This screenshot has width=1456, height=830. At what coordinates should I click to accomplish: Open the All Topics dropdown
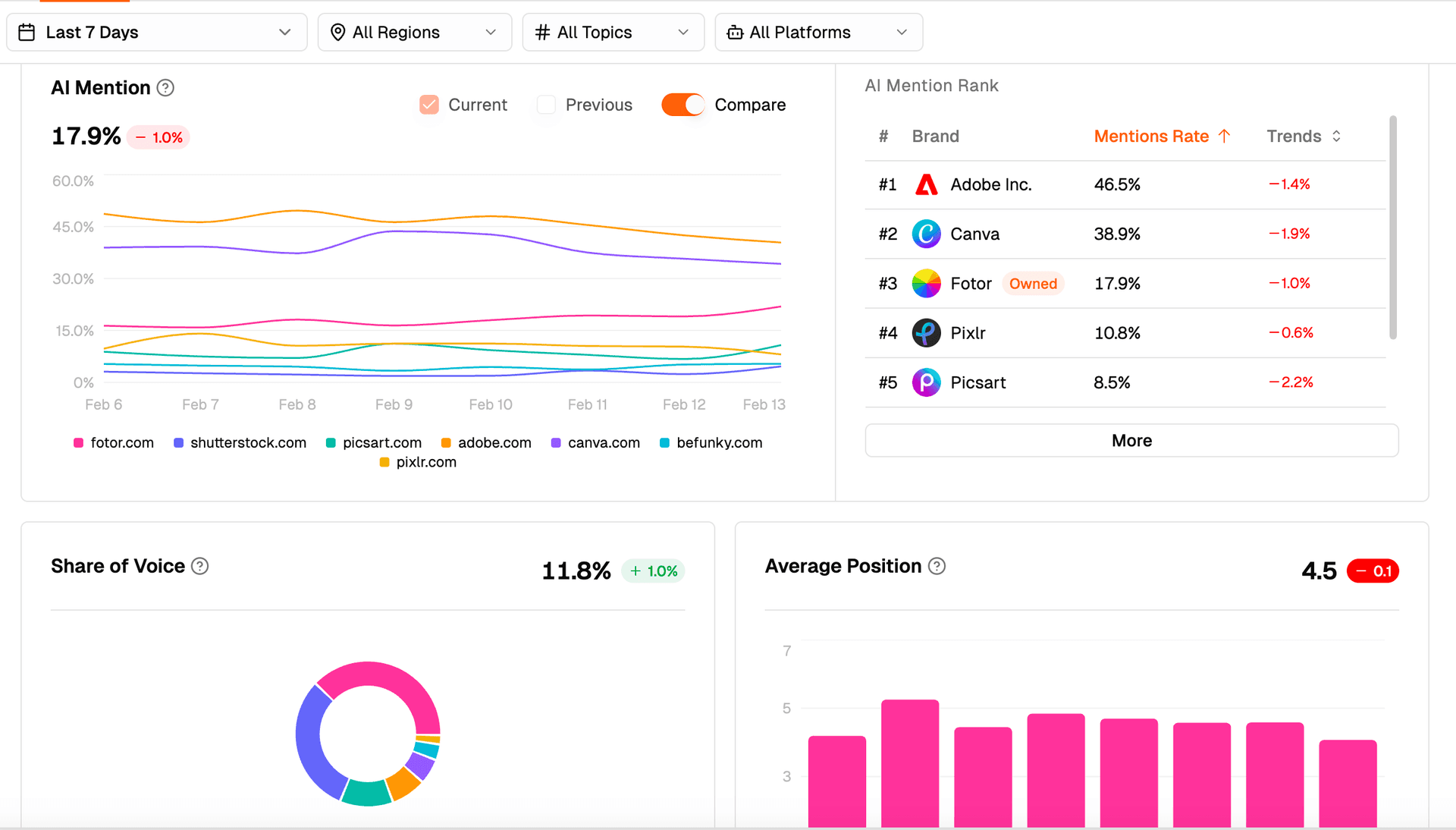coord(613,32)
